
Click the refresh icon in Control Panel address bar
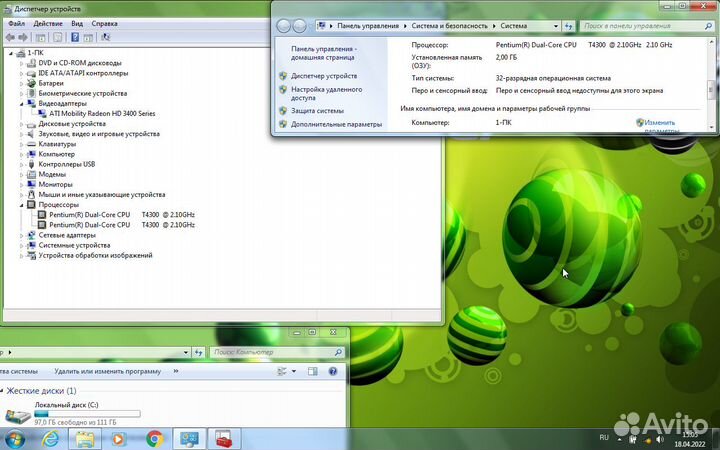[x=568, y=26]
